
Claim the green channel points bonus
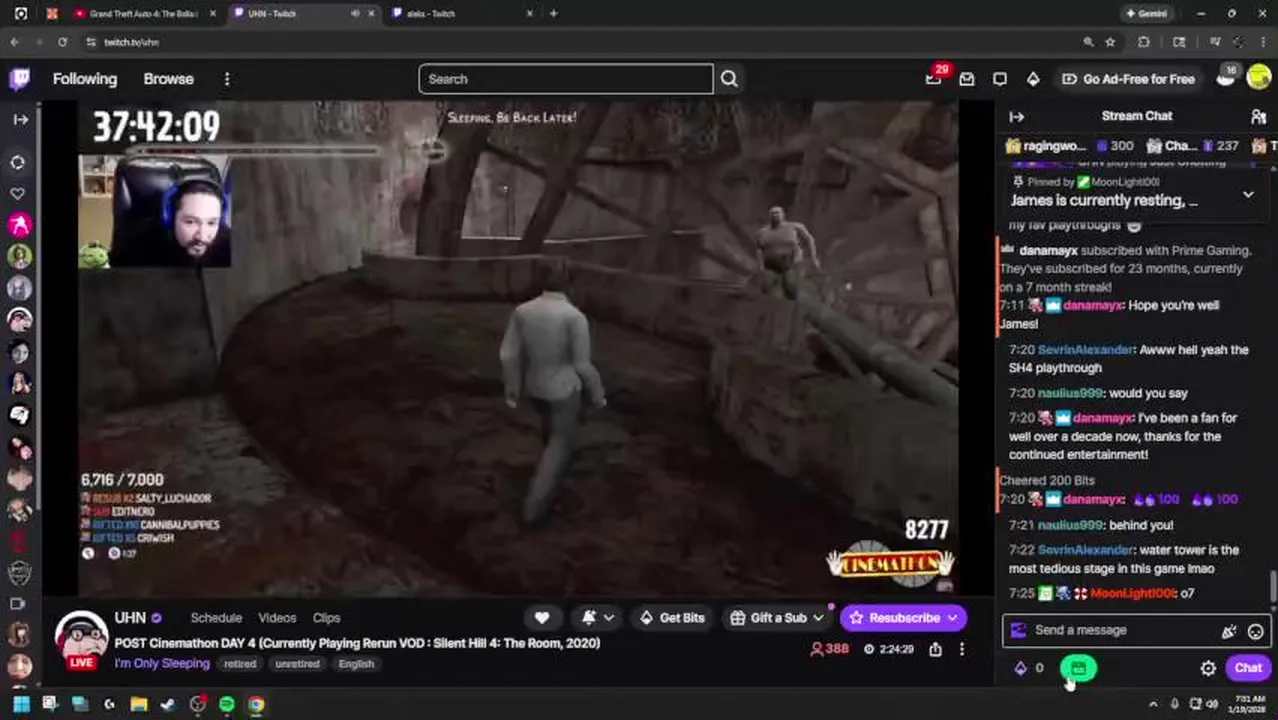pos(1078,668)
